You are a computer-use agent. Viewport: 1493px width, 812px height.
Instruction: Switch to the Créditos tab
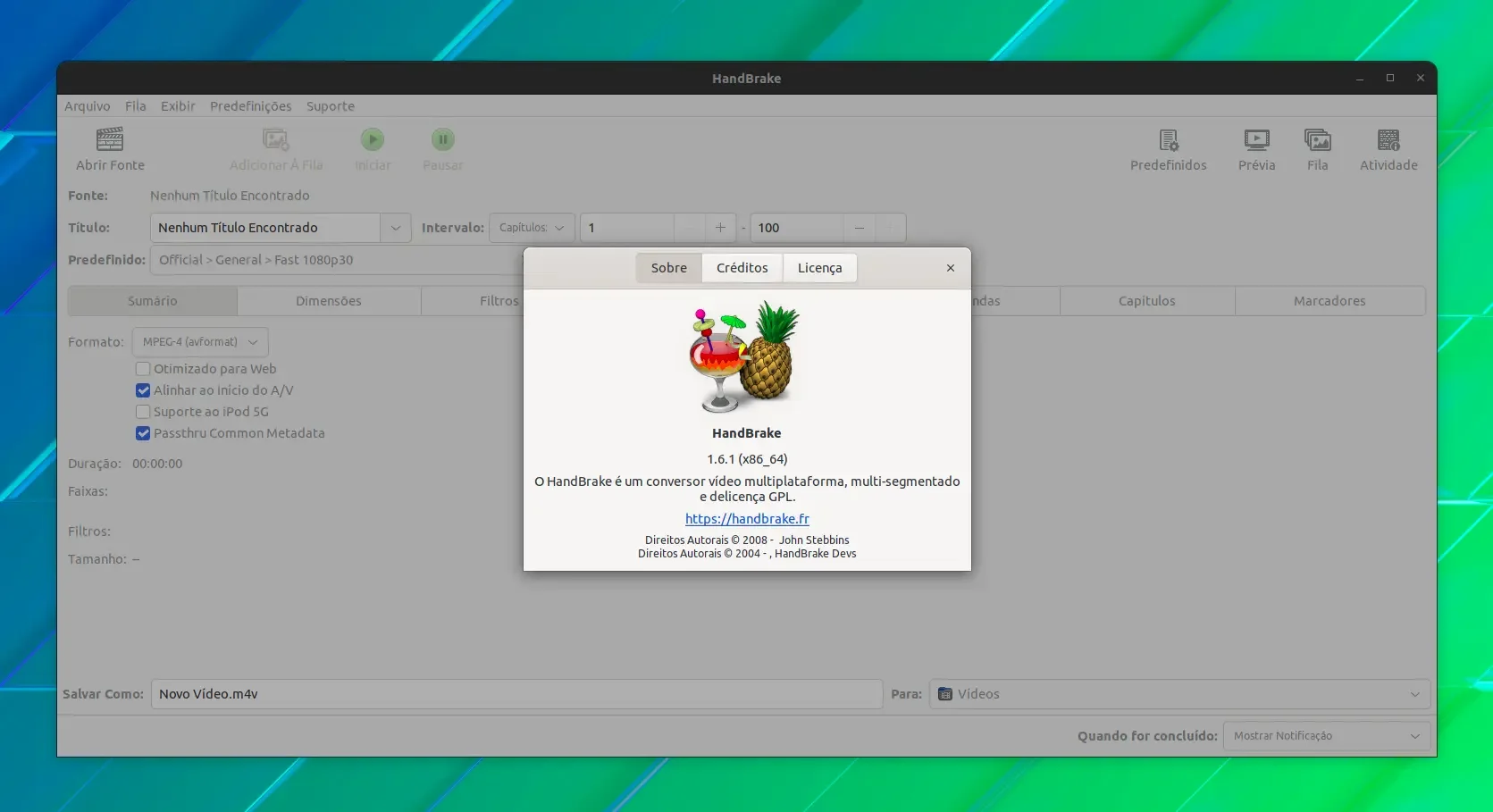pos(742,268)
